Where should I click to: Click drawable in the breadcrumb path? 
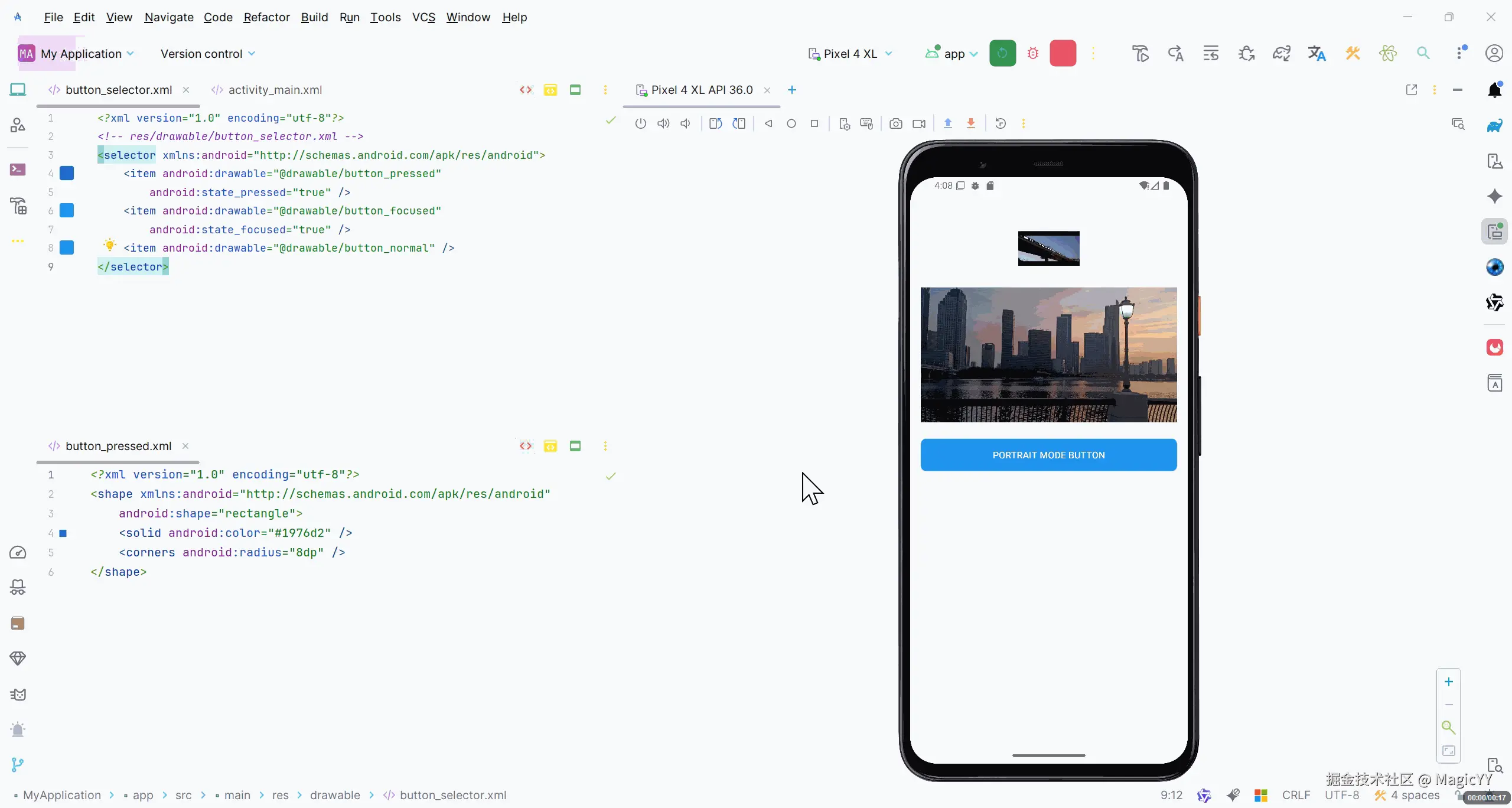(335, 795)
